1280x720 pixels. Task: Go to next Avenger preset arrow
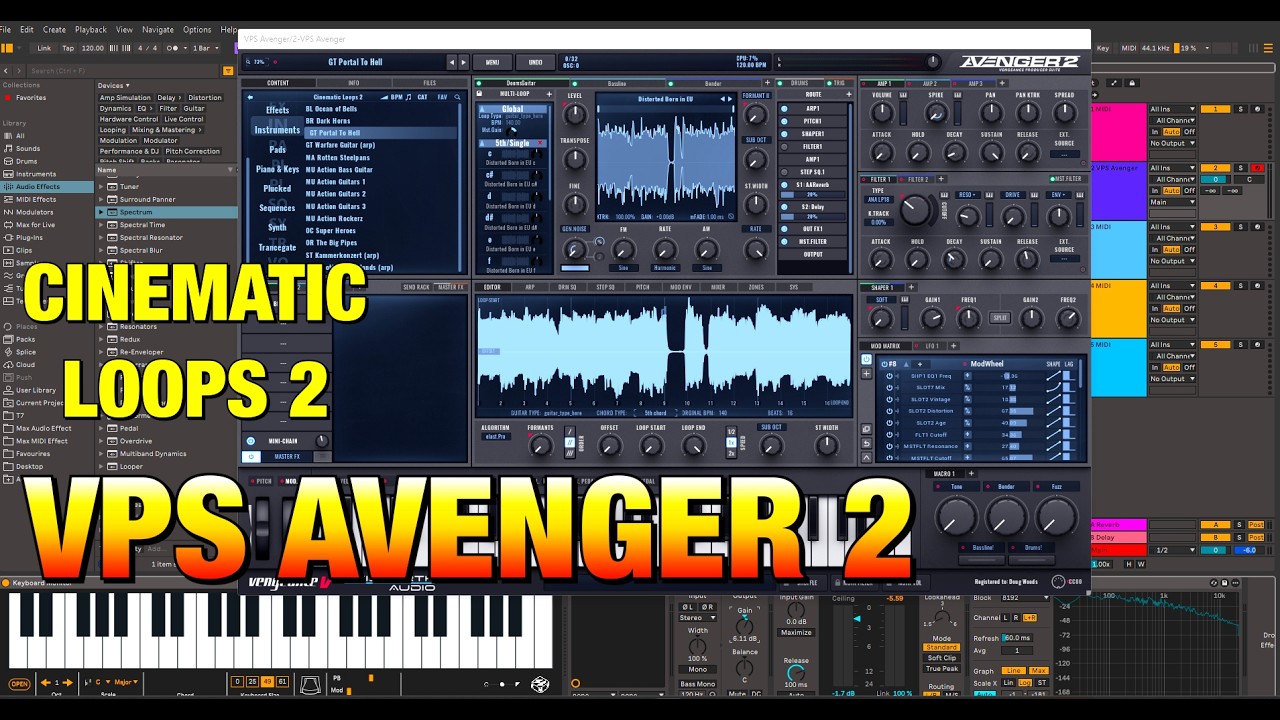pos(463,62)
